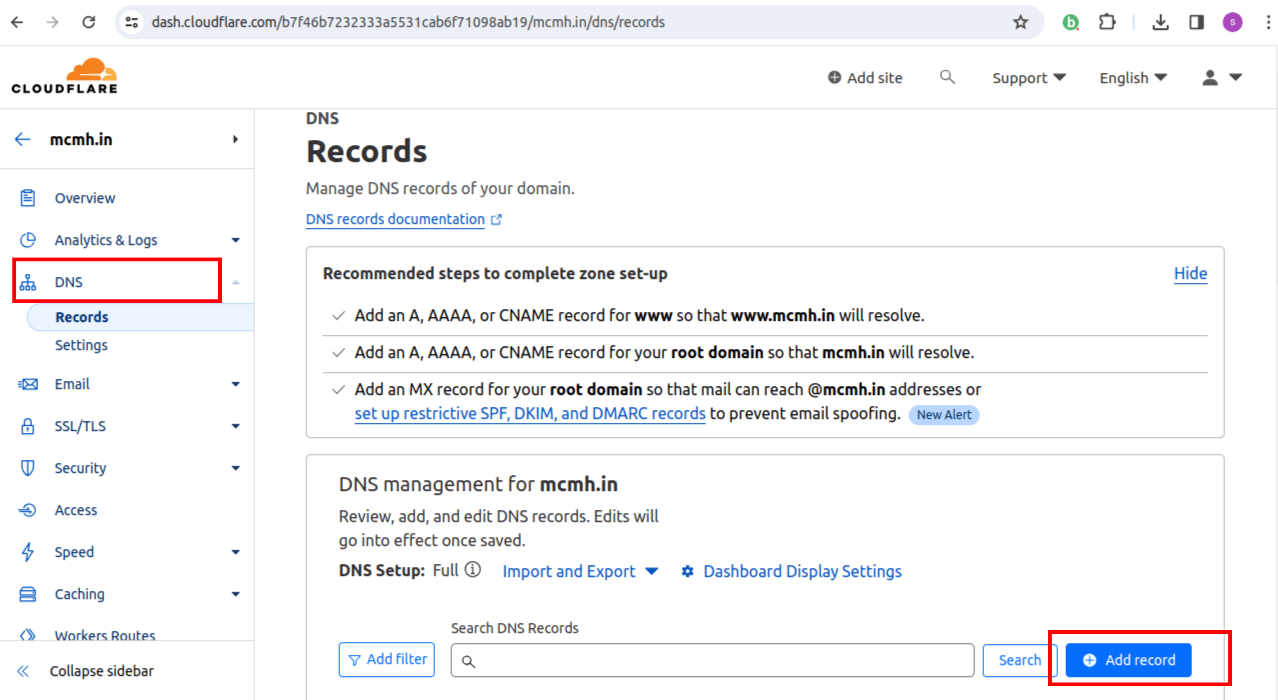Open search with the magnifier icon
This screenshot has width=1278, height=700.
point(946,77)
